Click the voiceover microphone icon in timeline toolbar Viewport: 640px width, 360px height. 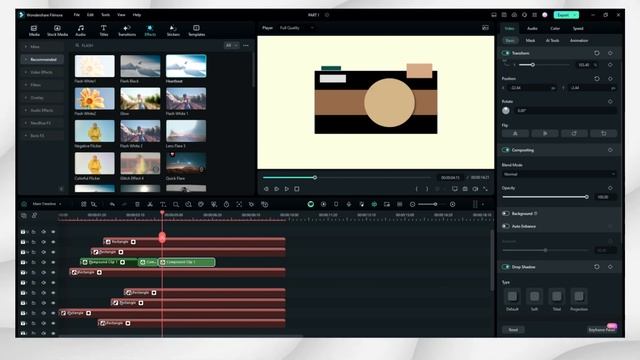coord(349,204)
